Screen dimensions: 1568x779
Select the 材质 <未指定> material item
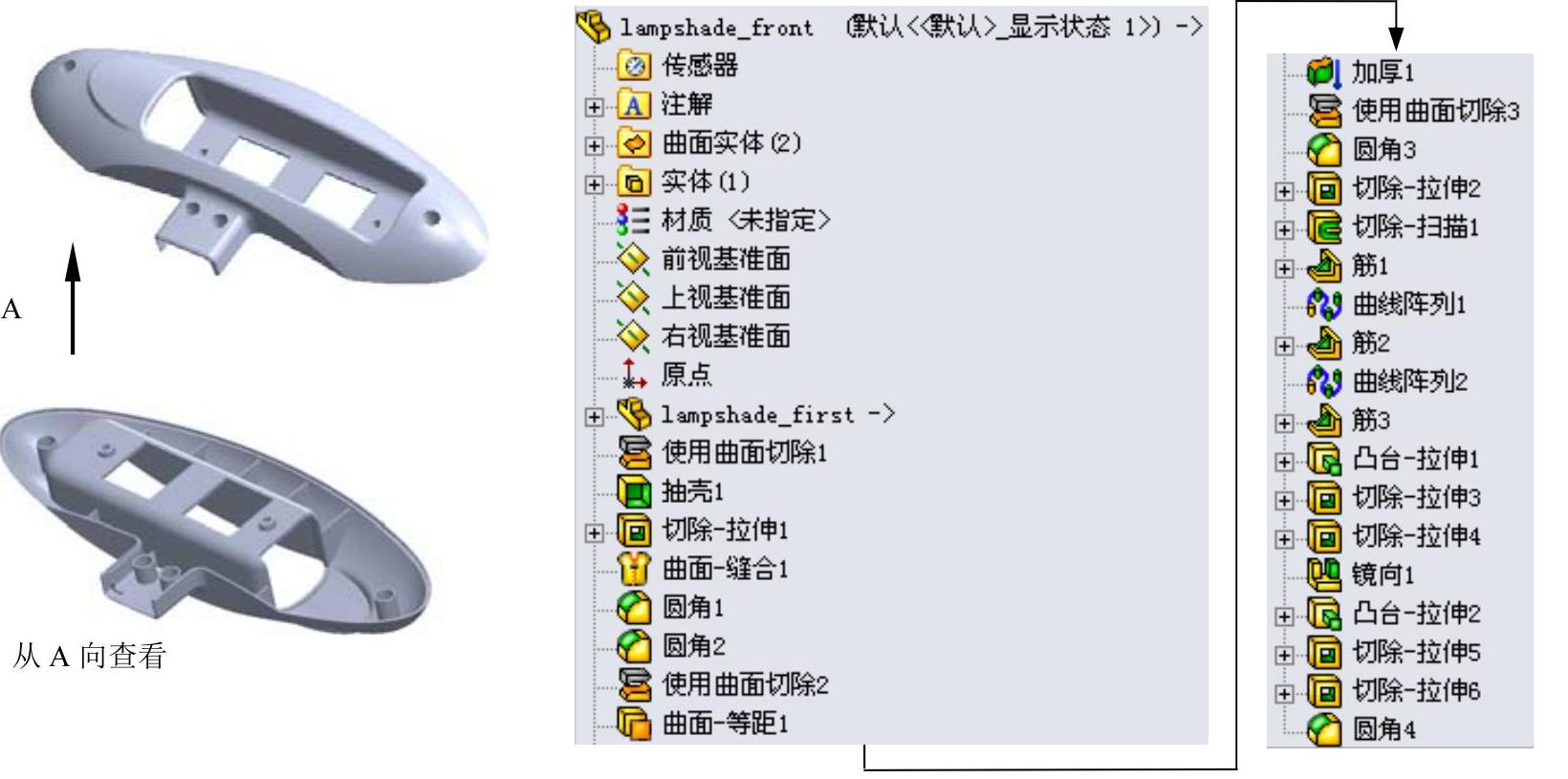point(724,220)
